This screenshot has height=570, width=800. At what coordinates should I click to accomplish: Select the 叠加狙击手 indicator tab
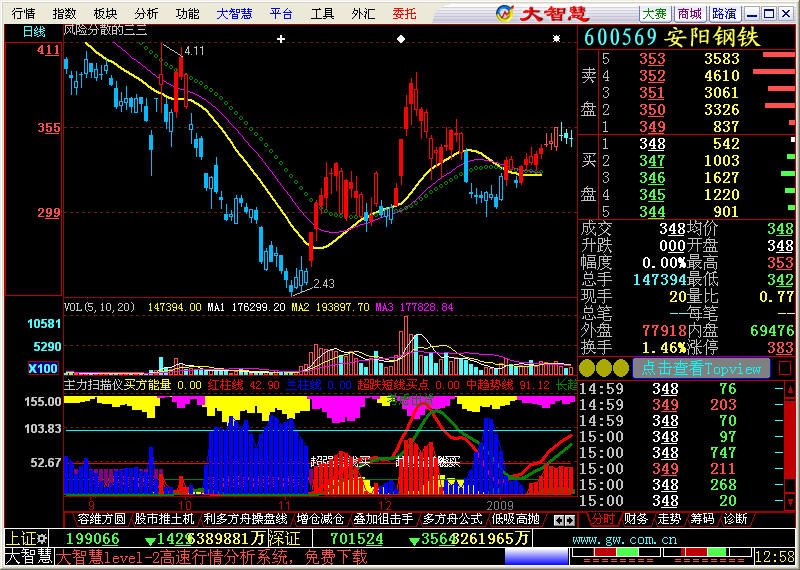pyautogui.click(x=383, y=519)
